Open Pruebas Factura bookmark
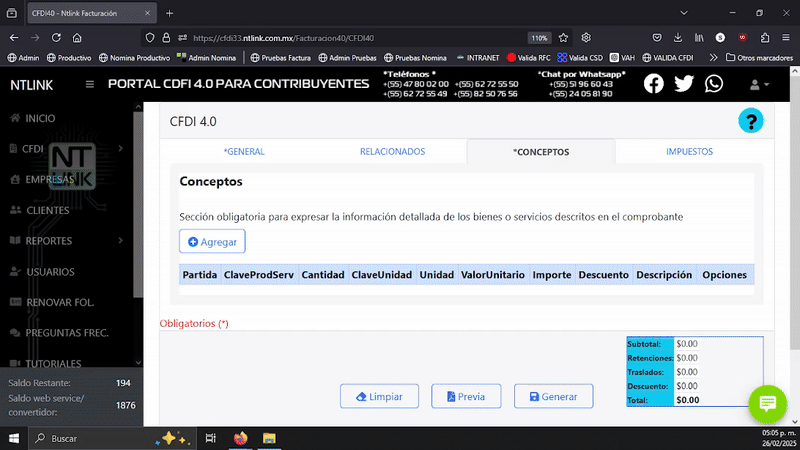Viewport: 800px width, 450px height. pos(280,58)
